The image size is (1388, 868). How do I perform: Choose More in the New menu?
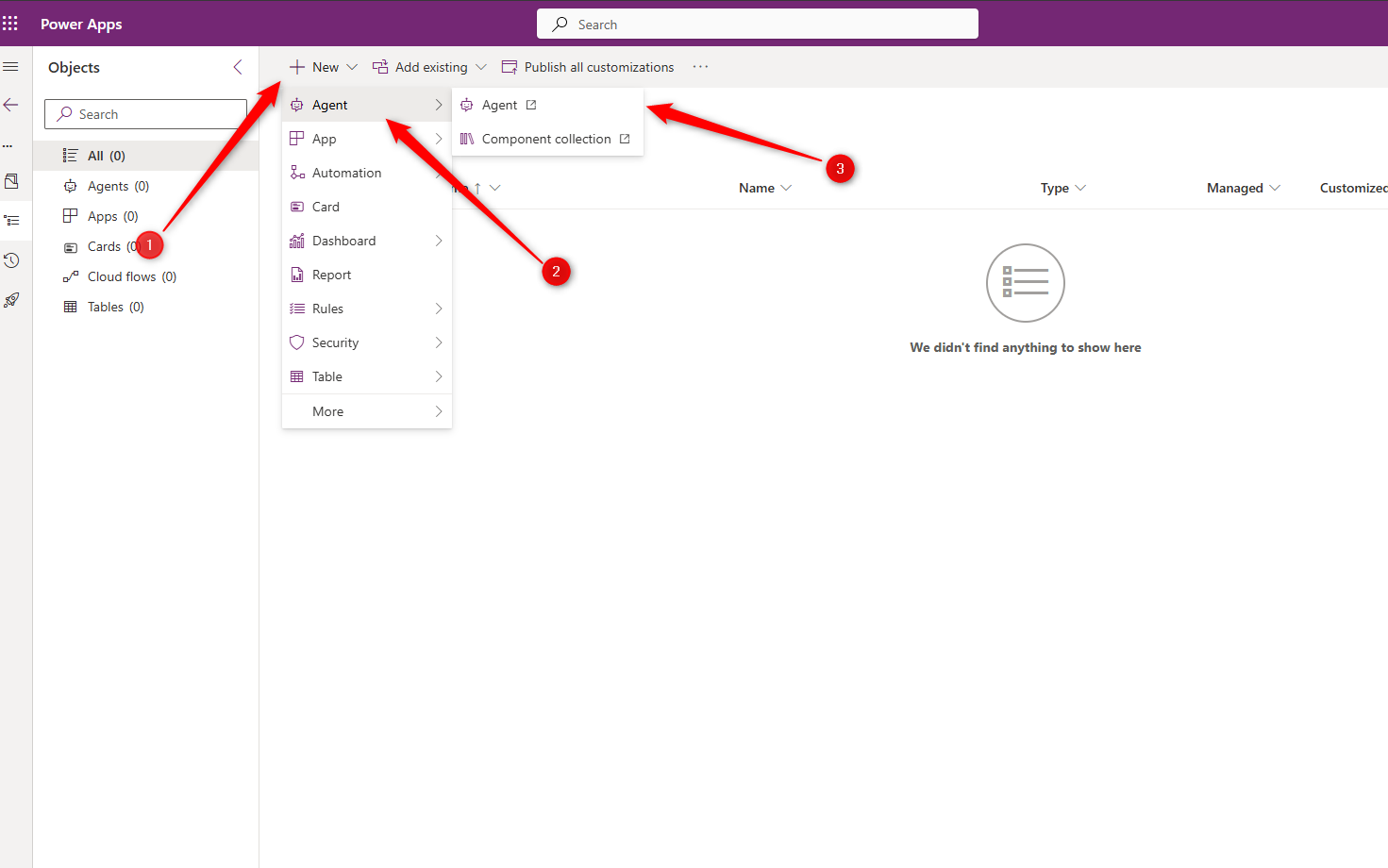click(x=367, y=411)
